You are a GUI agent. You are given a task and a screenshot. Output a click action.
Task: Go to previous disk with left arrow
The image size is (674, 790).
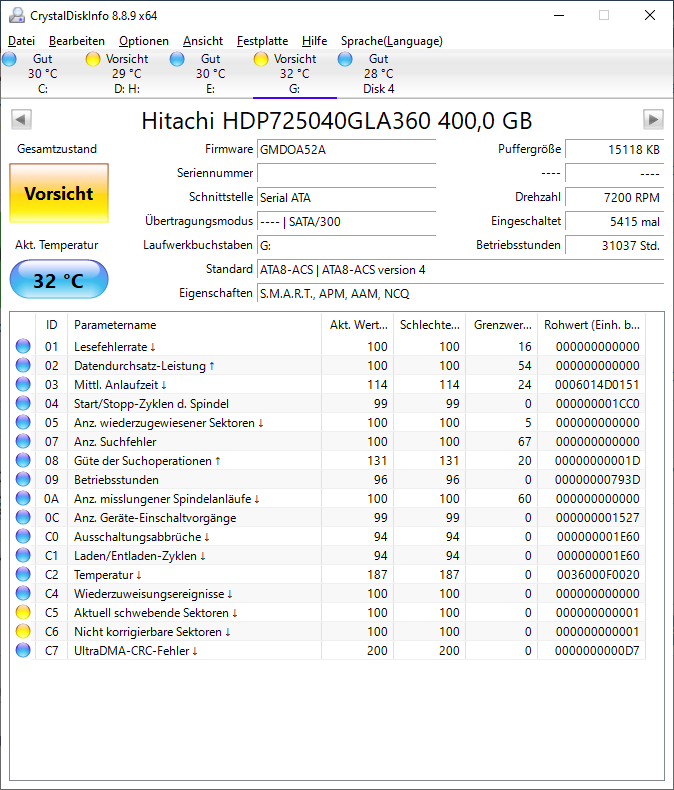(21, 119)
